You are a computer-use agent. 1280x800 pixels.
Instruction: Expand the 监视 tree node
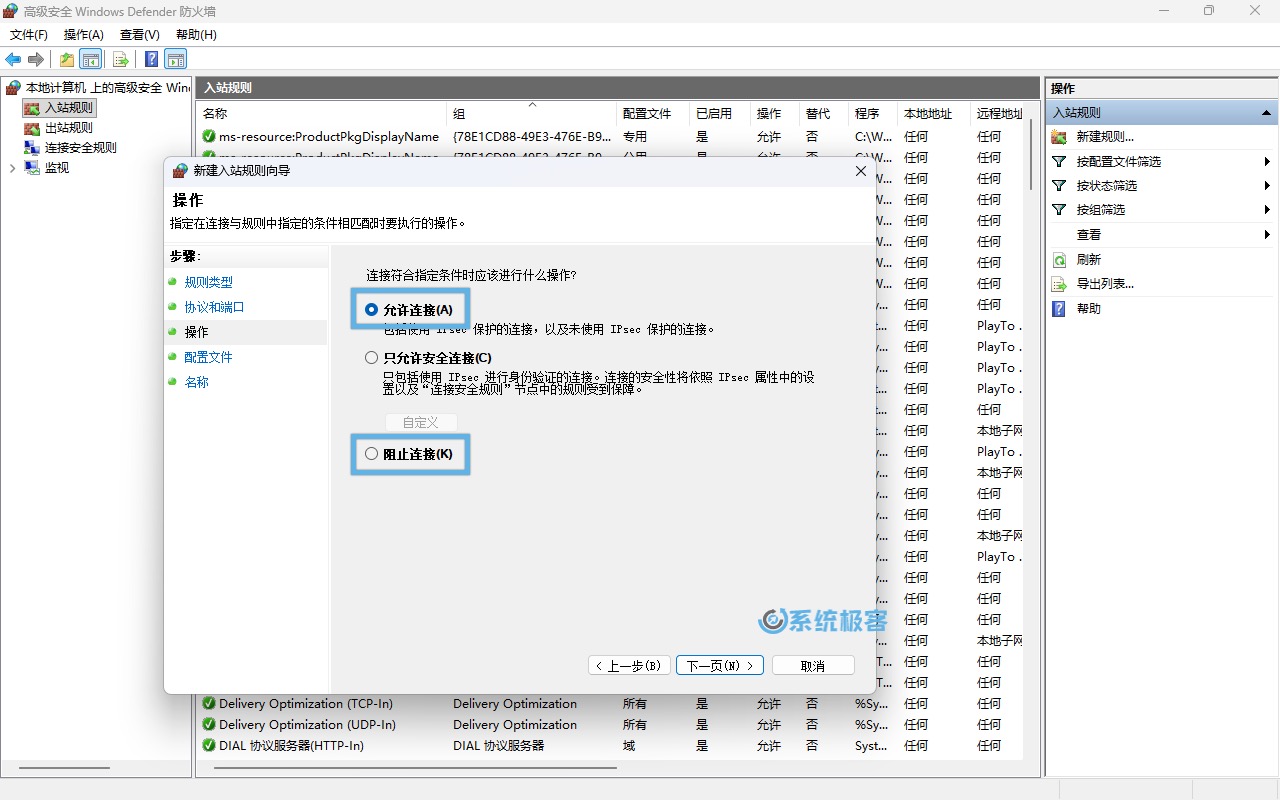pos(12,168)
